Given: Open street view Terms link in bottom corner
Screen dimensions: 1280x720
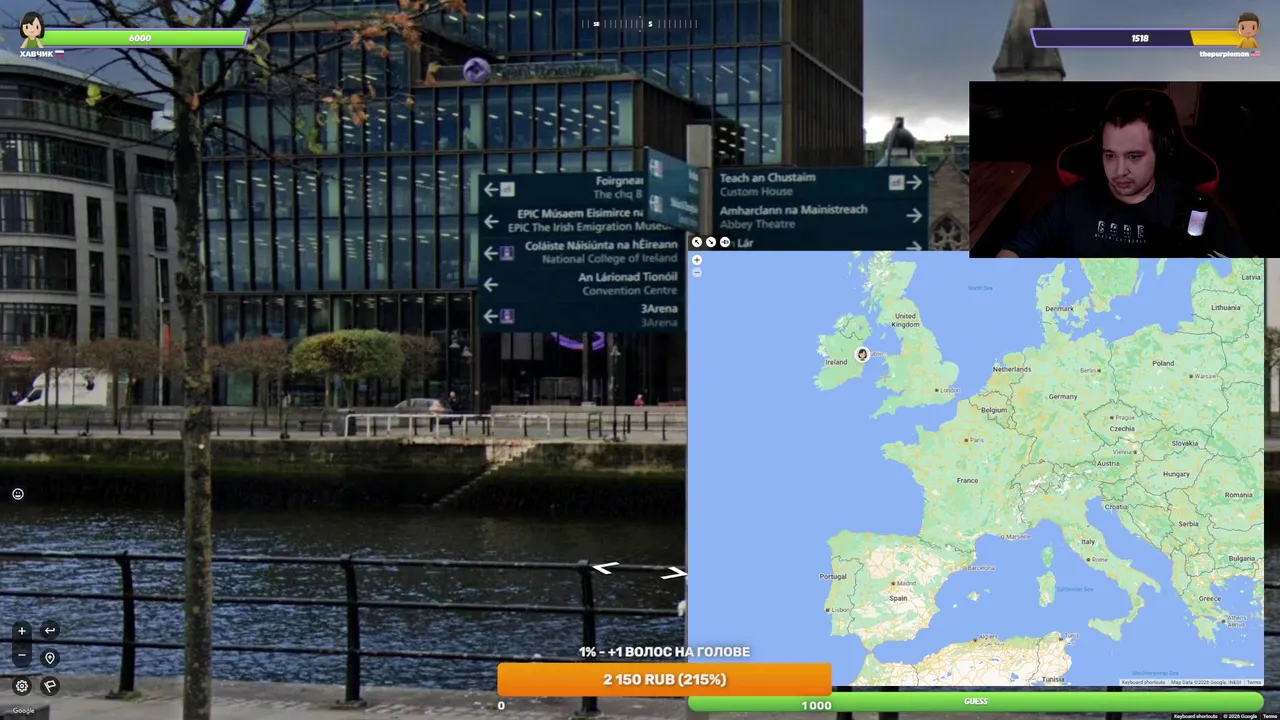Looking at the screenshot, I should point(1270,716).
